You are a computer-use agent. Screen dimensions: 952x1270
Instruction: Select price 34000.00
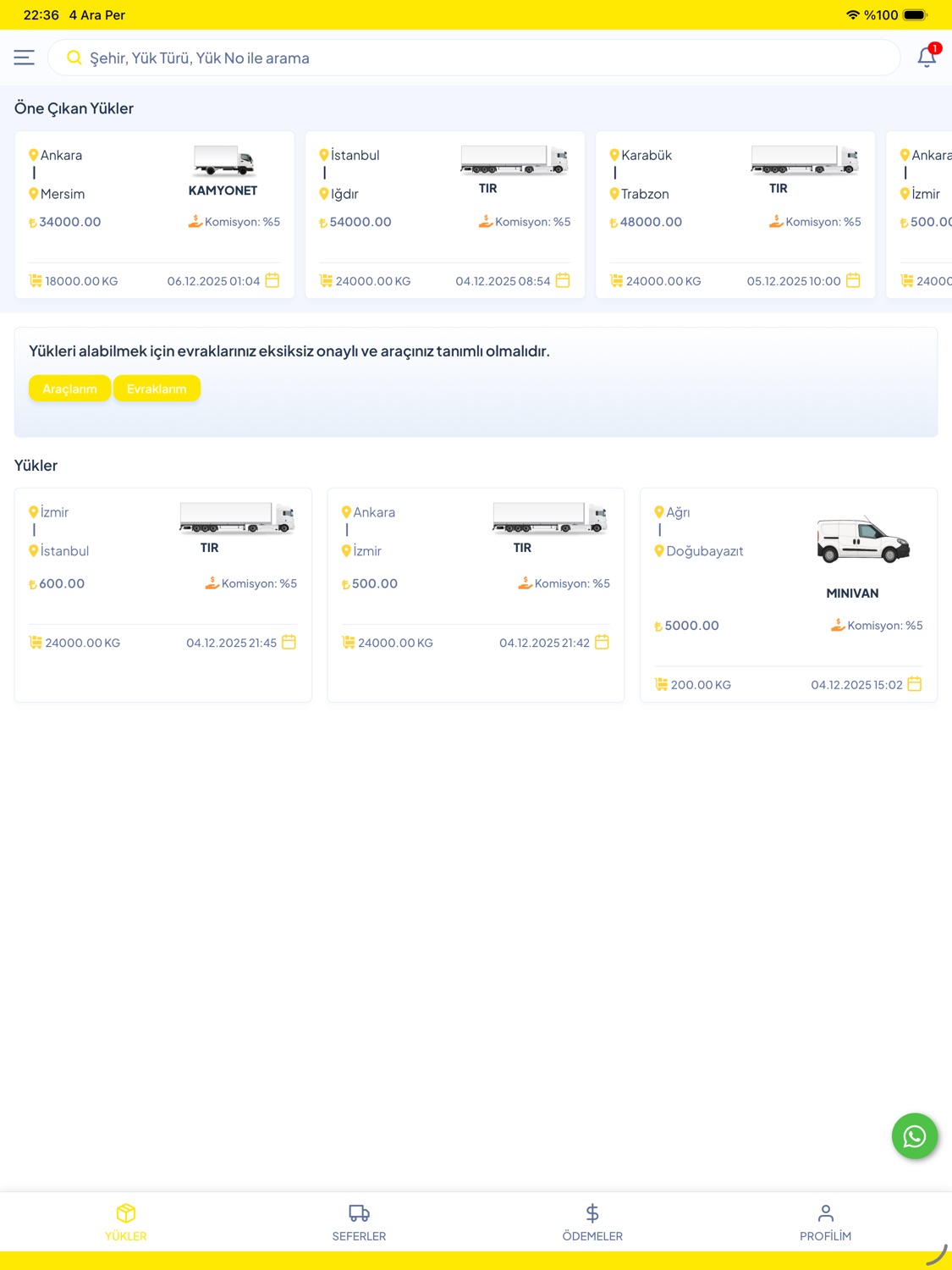[70, 222]
